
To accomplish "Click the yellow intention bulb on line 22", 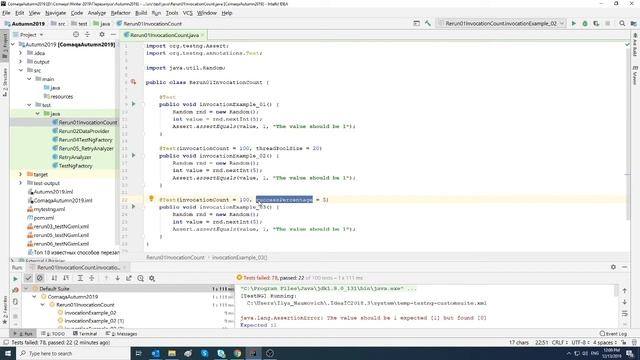I will 151,199.
